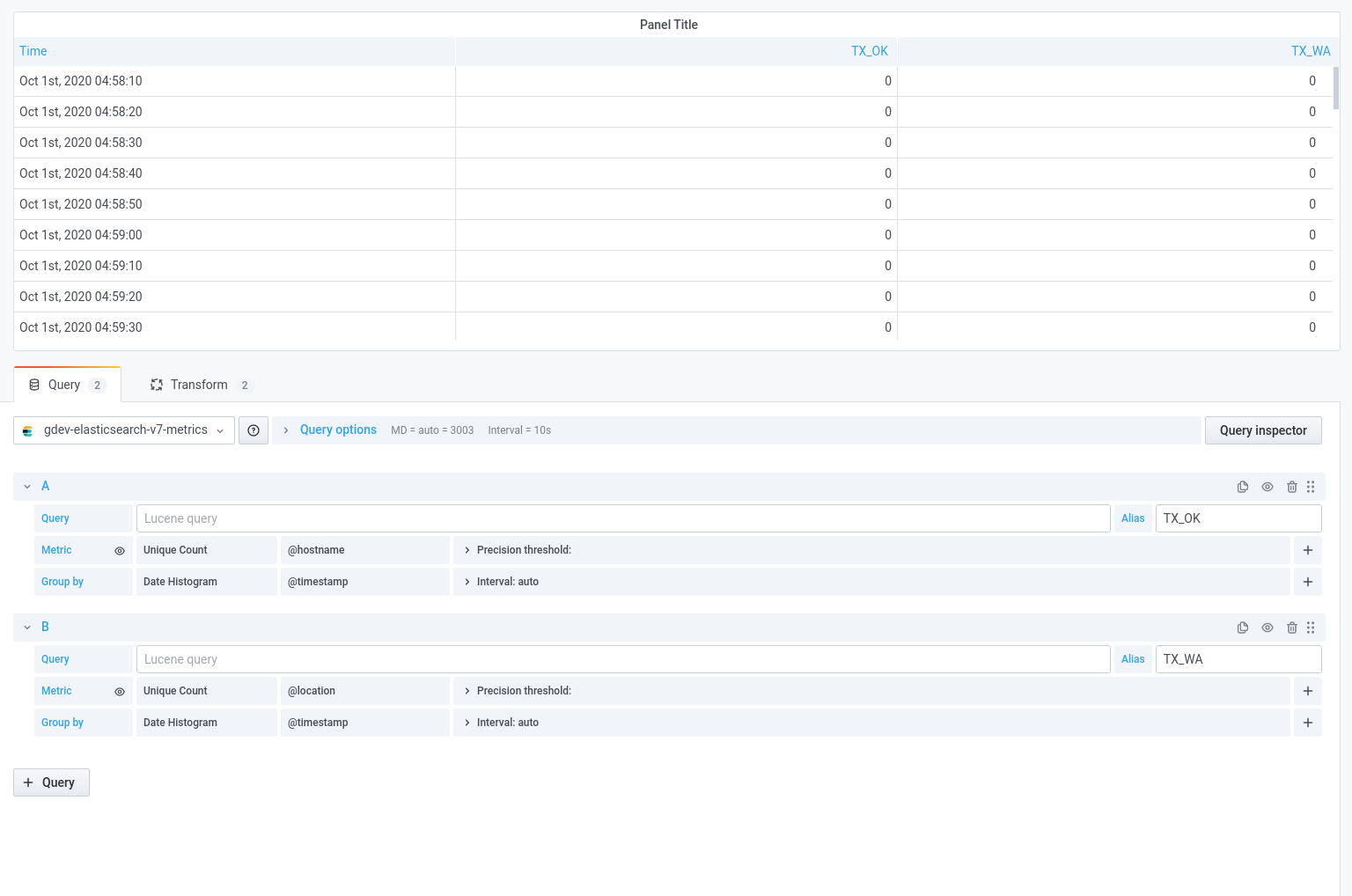
Task: Open the Query inspector
Action: [x=1263, y=430]
